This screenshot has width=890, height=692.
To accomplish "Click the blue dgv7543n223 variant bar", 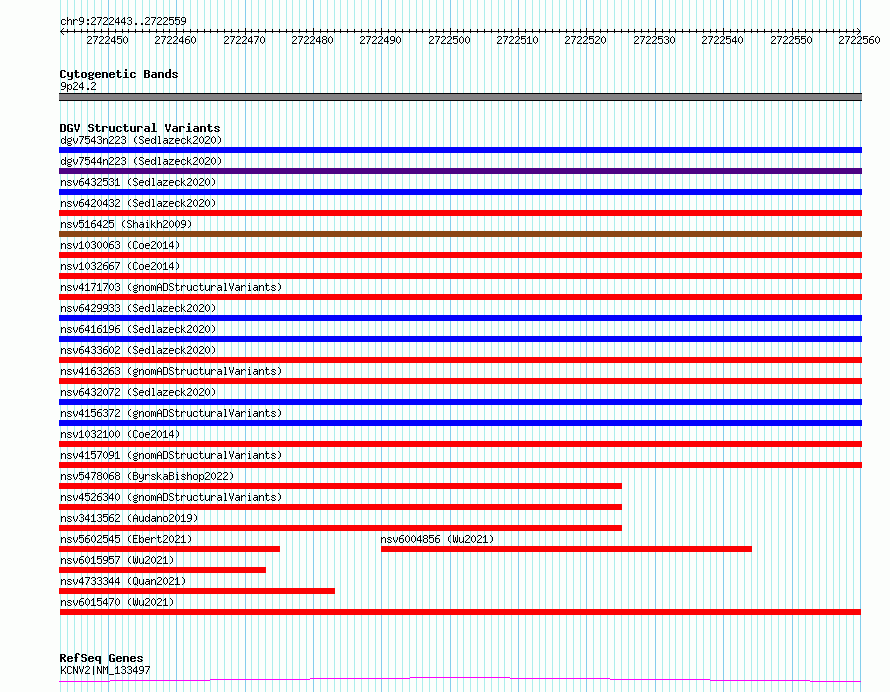I will [460, 150].
